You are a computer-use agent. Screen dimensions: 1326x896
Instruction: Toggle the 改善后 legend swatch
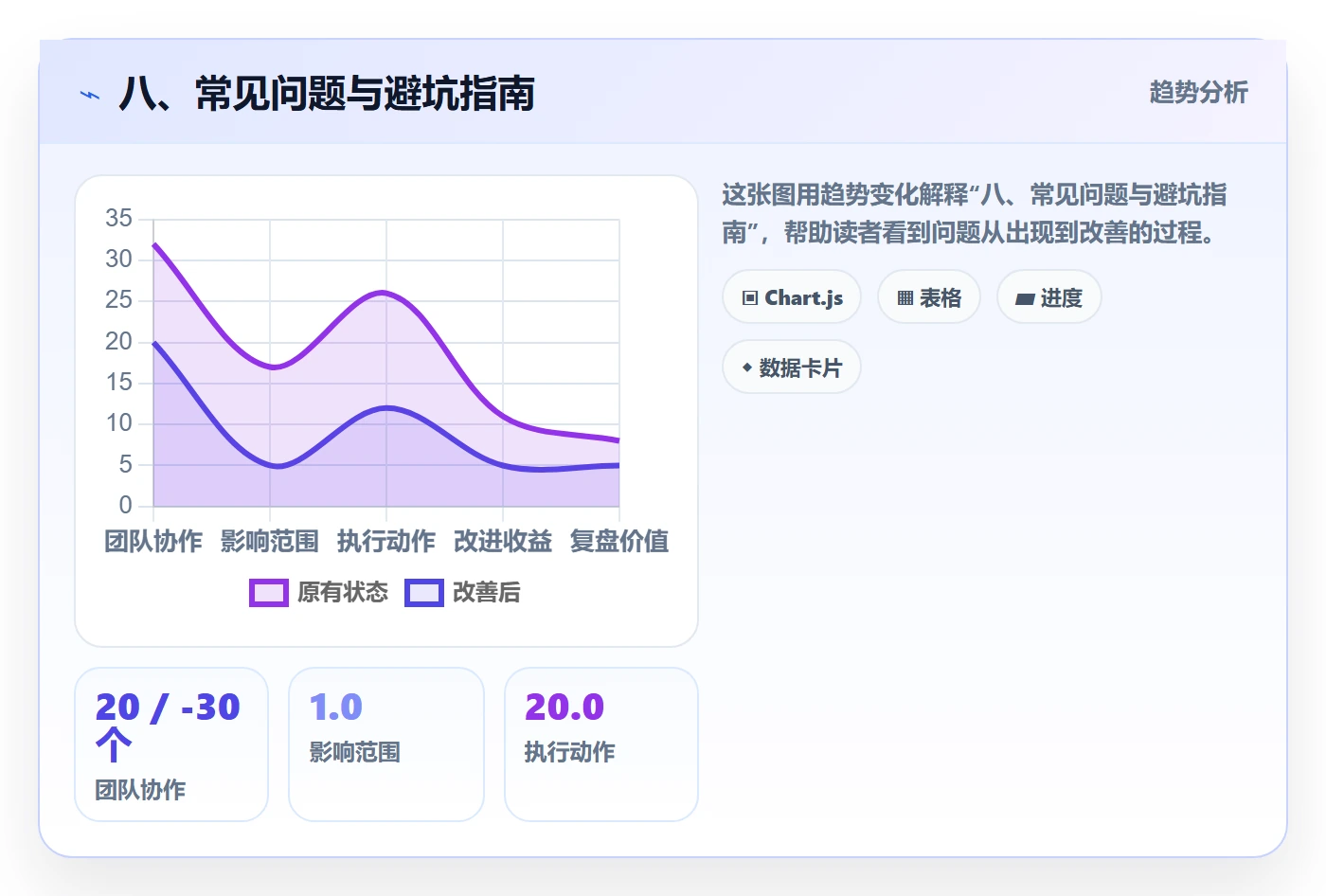423,593
